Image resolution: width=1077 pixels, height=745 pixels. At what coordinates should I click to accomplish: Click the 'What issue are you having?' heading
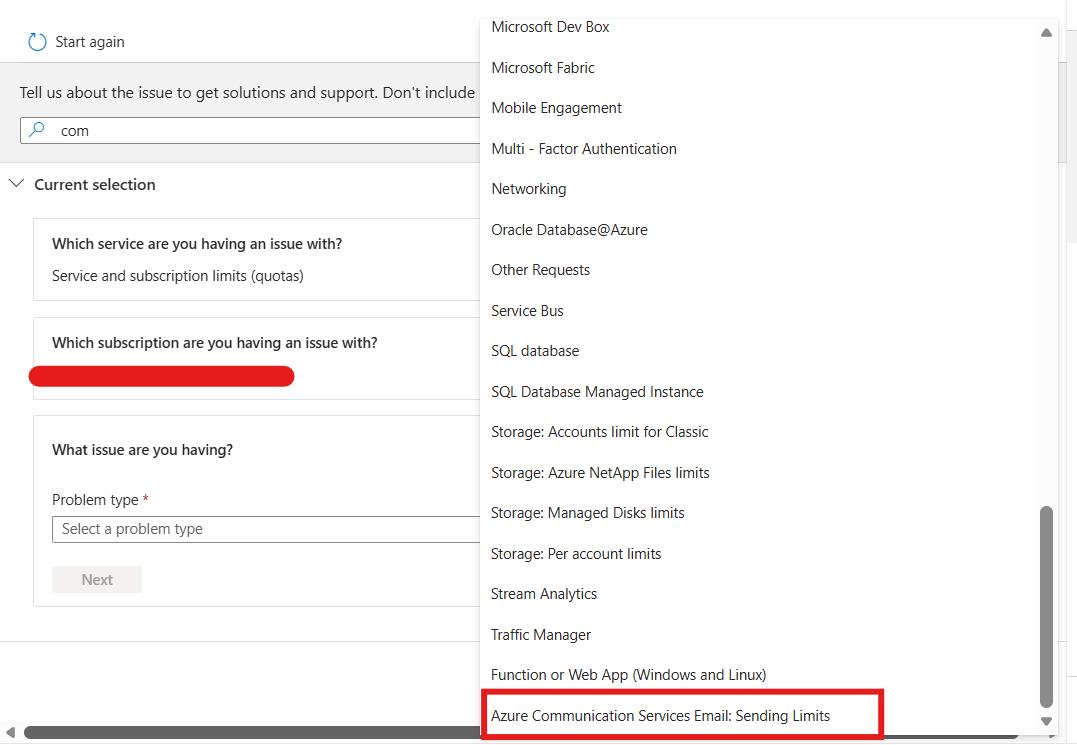point(143,450)
